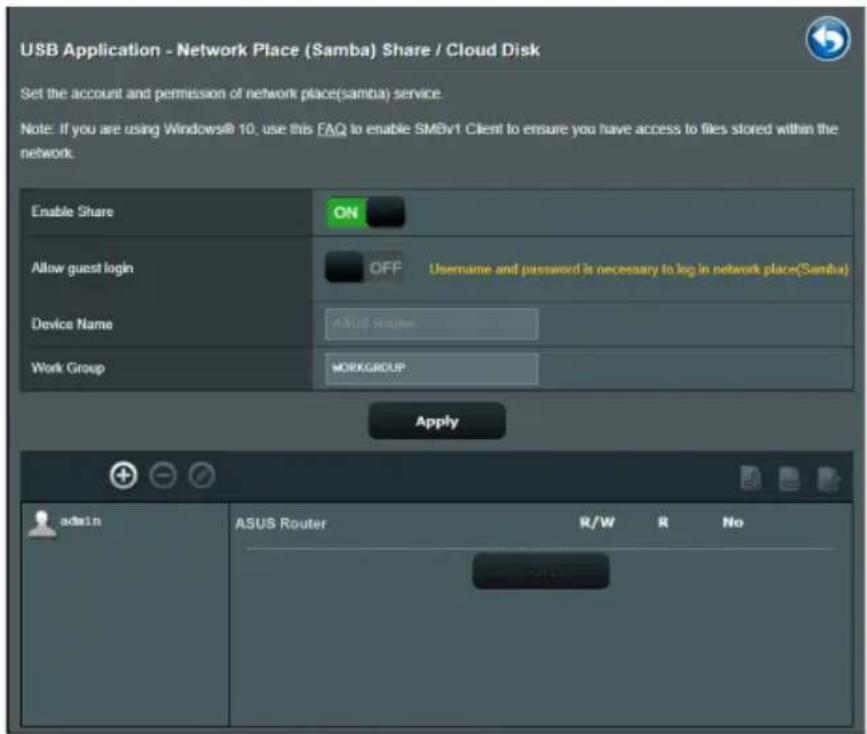
Task: Toggle the Allow guest login switch
Action: coord(364,268)
